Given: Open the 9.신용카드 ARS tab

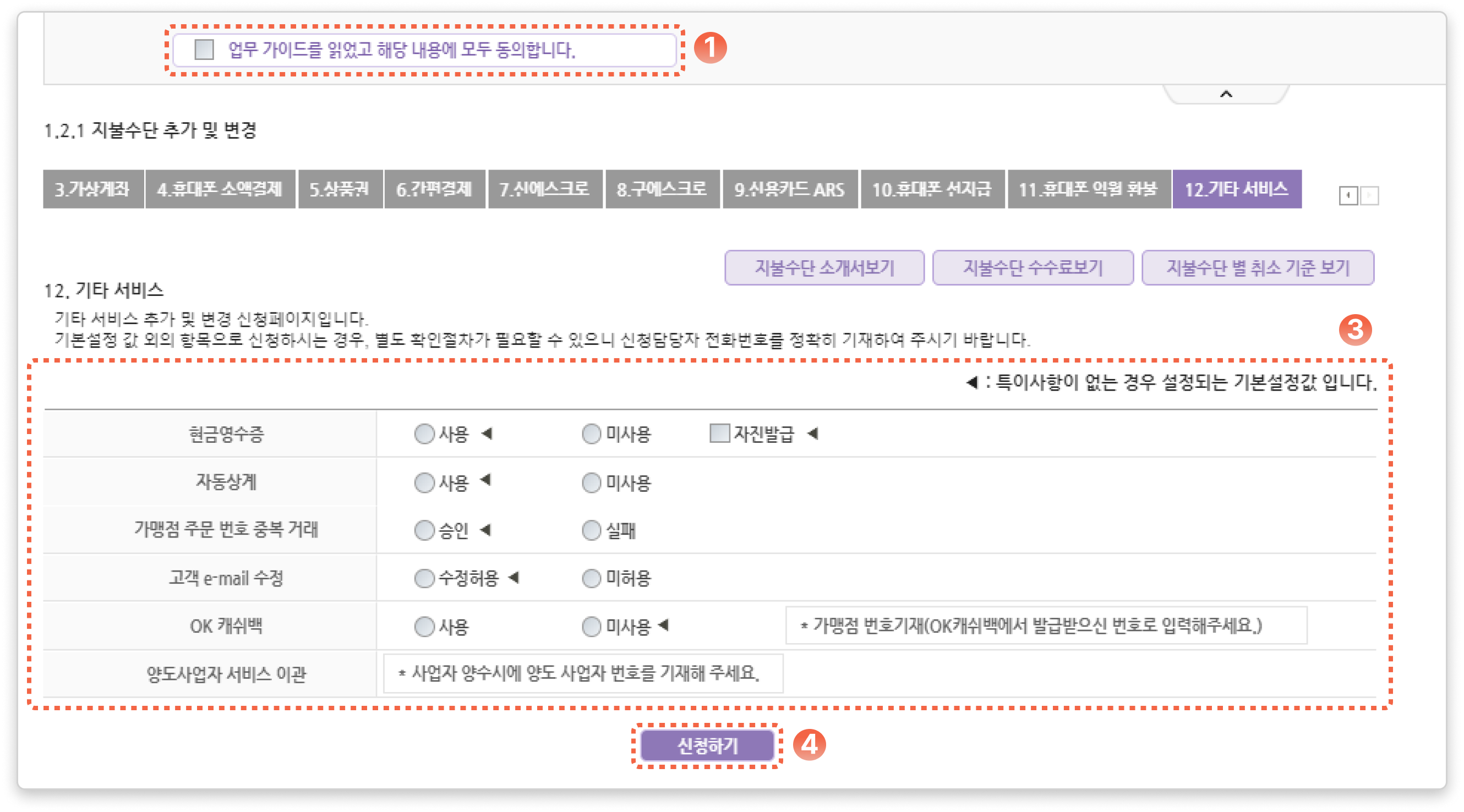Looking at the screenshot, I should (790, 189).
